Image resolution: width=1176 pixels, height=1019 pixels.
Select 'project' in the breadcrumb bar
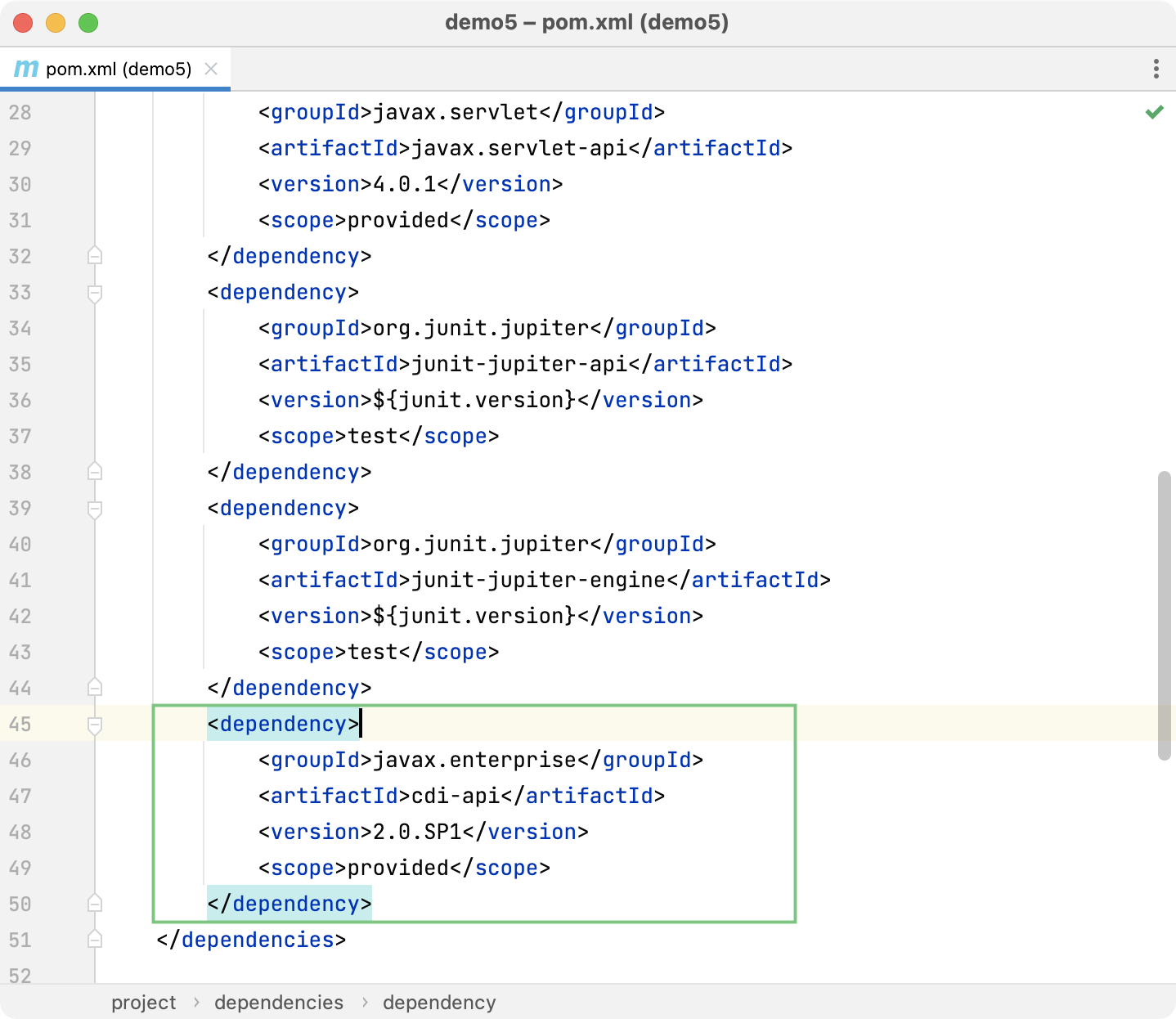(x=144, y=1003)
